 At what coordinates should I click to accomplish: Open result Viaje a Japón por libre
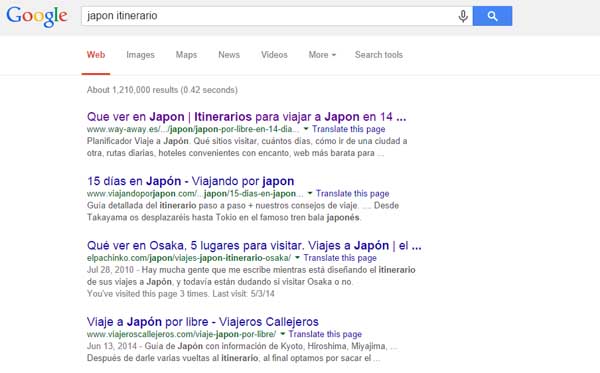[203, 321]
